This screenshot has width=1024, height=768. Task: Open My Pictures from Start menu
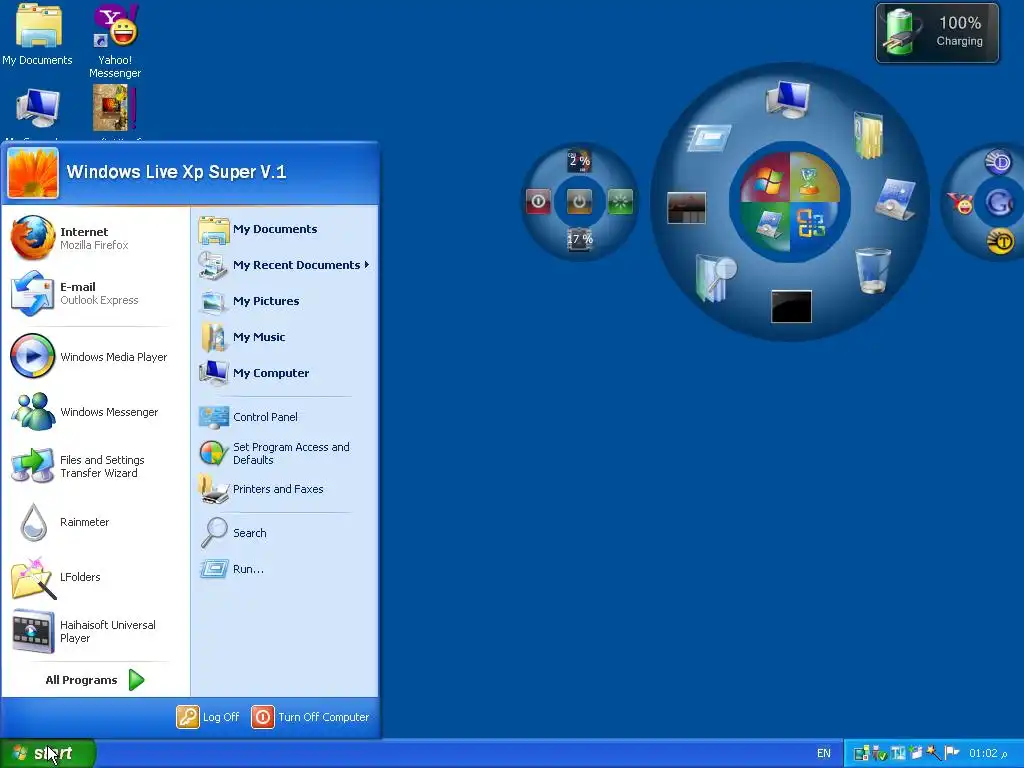(x=285, y=301)
